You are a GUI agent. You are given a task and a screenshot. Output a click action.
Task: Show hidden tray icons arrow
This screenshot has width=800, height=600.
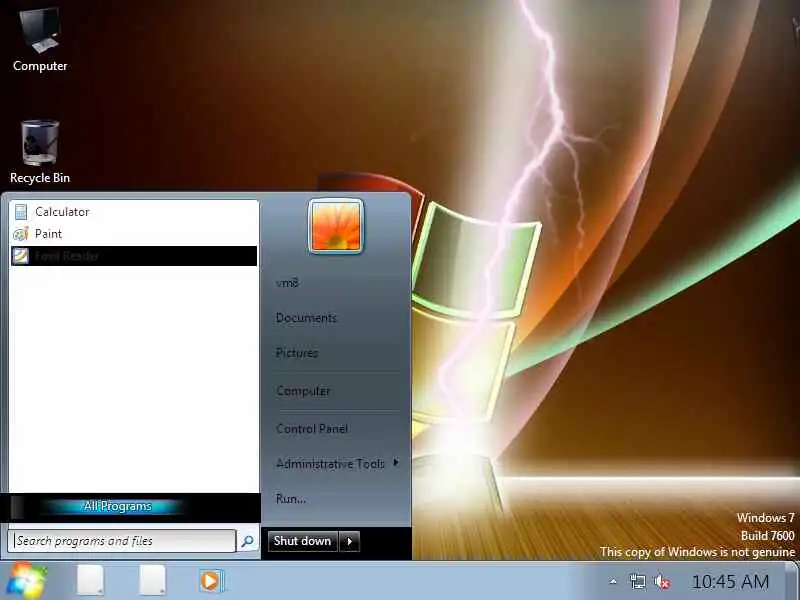click(613, 581)
